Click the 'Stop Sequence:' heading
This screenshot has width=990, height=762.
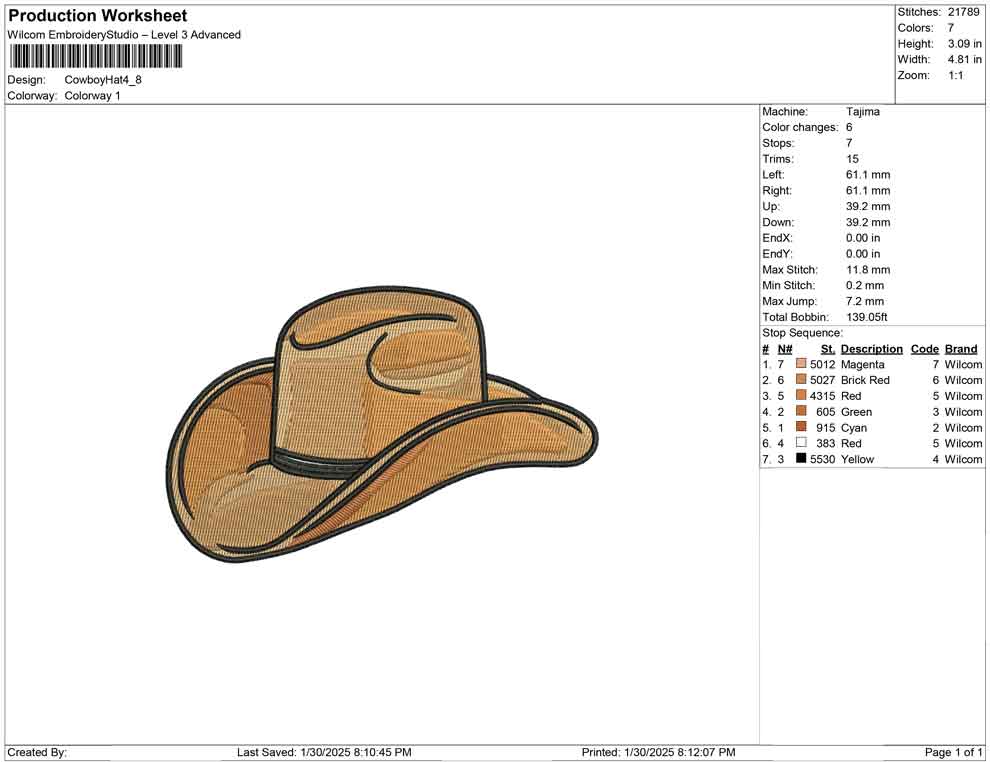click(x=802, y=333)
